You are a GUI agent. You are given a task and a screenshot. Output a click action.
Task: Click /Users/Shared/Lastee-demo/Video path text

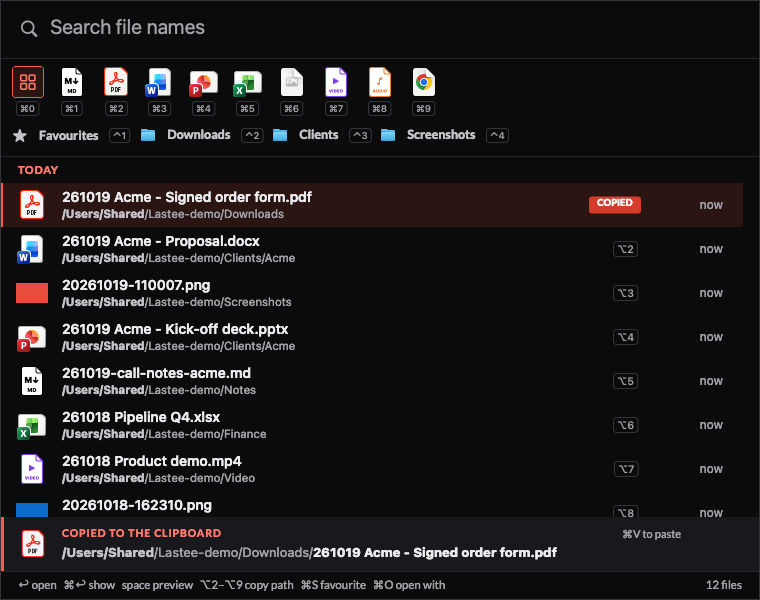point(158,478)
